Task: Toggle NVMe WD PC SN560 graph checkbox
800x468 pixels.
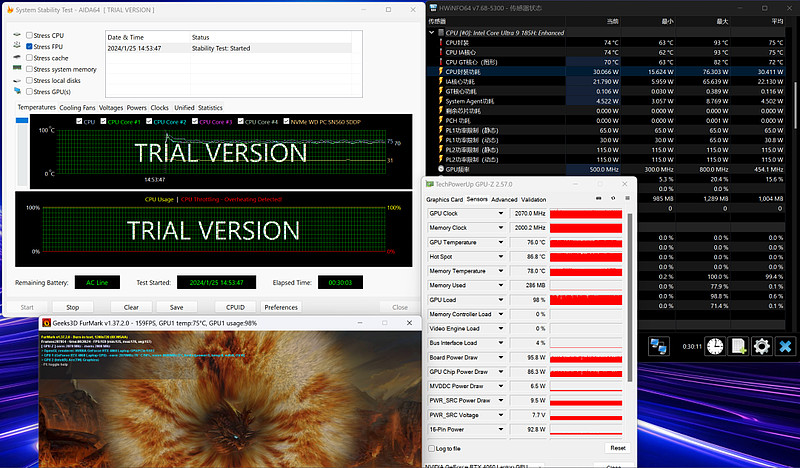Action: [x=286, y=121]
